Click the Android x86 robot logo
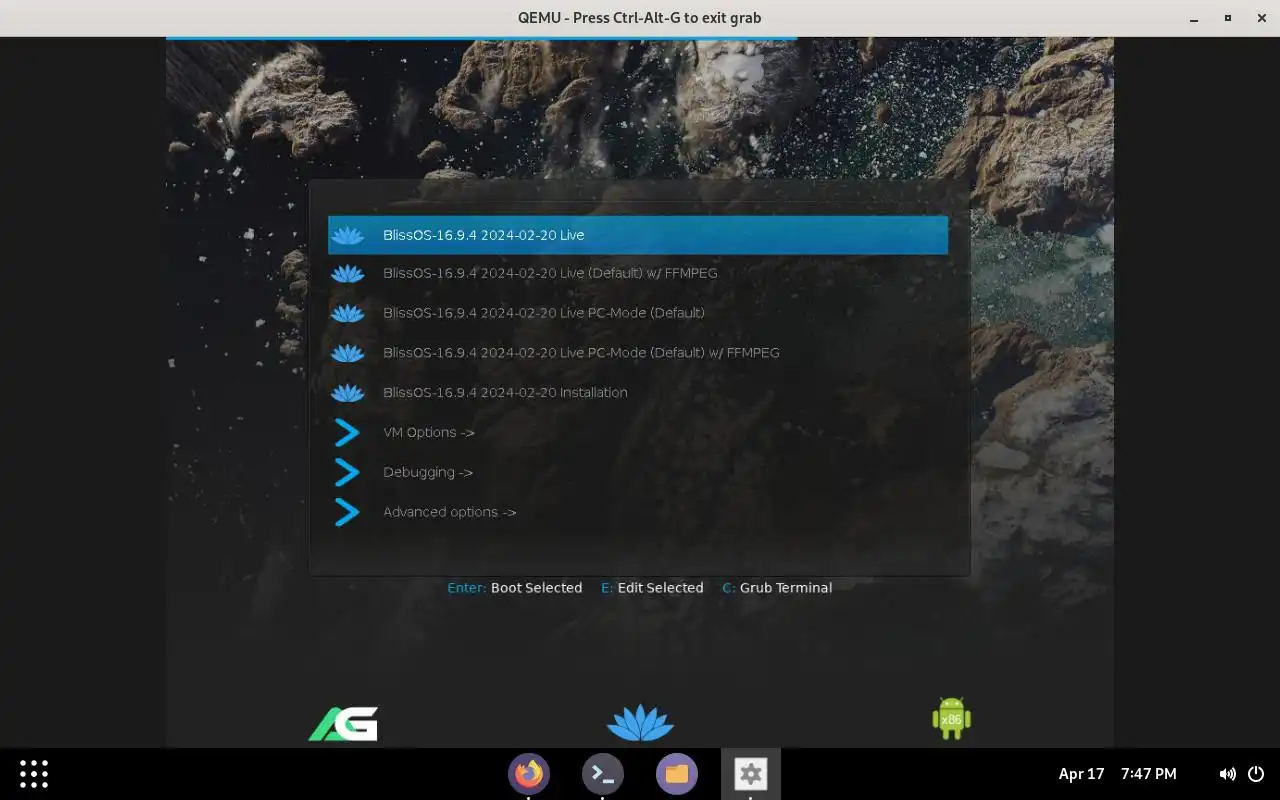This screenshot has height=800, width=1280. 951,718
